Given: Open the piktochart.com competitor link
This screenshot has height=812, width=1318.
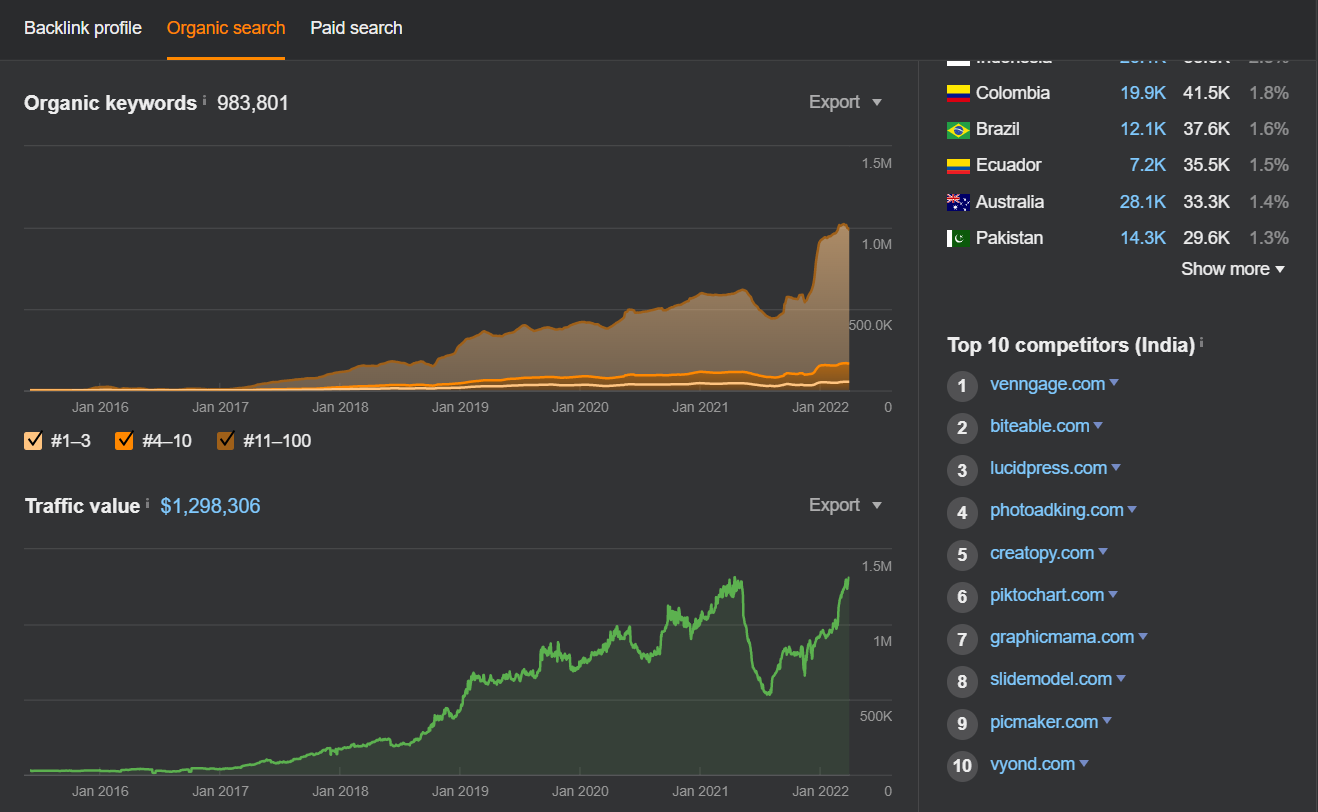Looking at the screenshot, I should click(1047, 595).
